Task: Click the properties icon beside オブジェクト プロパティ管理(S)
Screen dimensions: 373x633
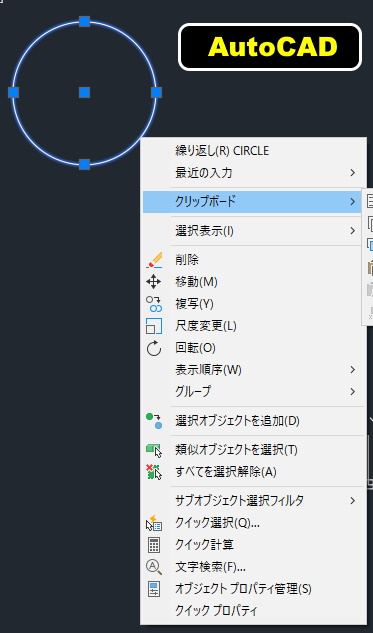Action: [154, 589]
